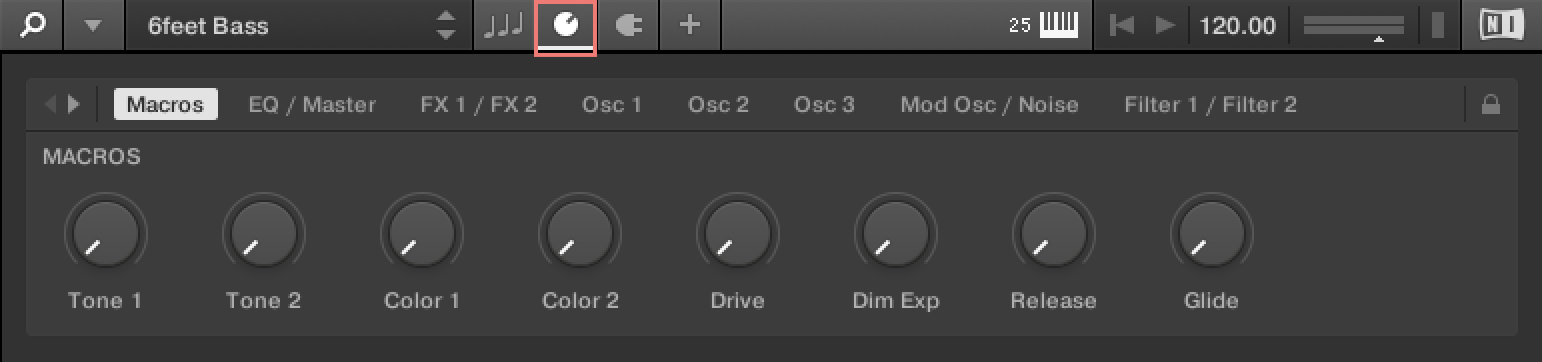Open the main dropdown menu arrow

click(94, 25)
